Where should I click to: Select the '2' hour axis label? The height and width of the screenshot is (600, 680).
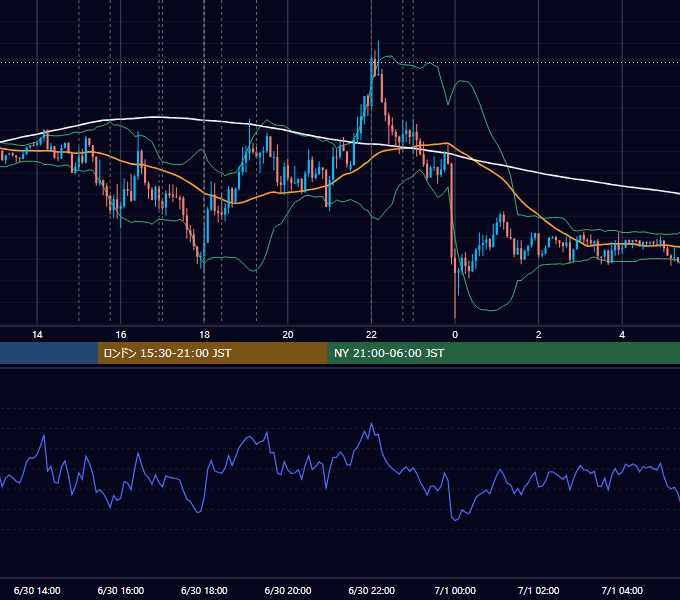pyautogui.click(x=539, y=335)
